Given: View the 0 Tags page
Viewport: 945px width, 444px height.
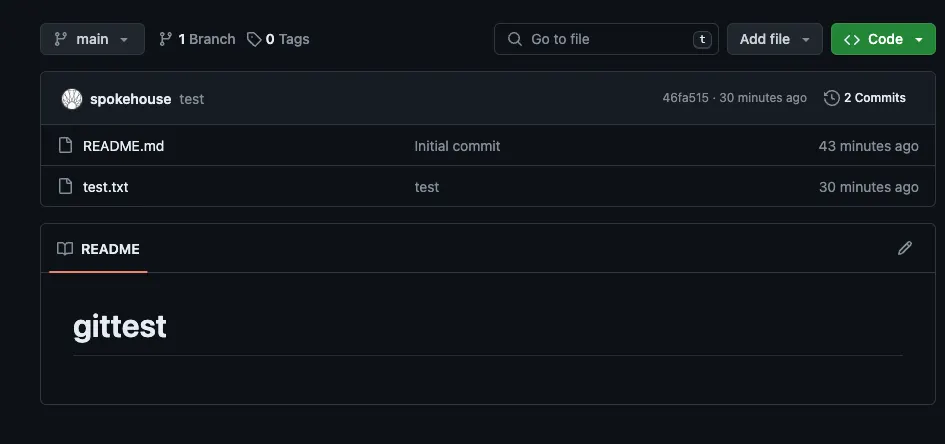Looking at the screenshot, I should point(287,39).
